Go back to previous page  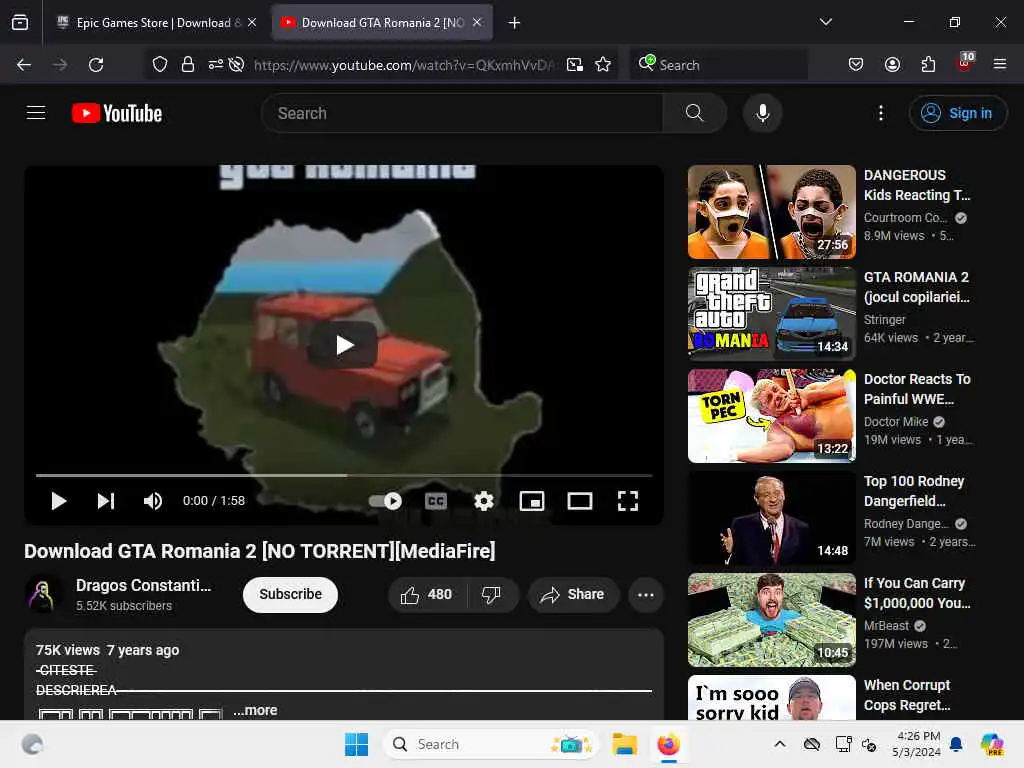pos(24,65)
